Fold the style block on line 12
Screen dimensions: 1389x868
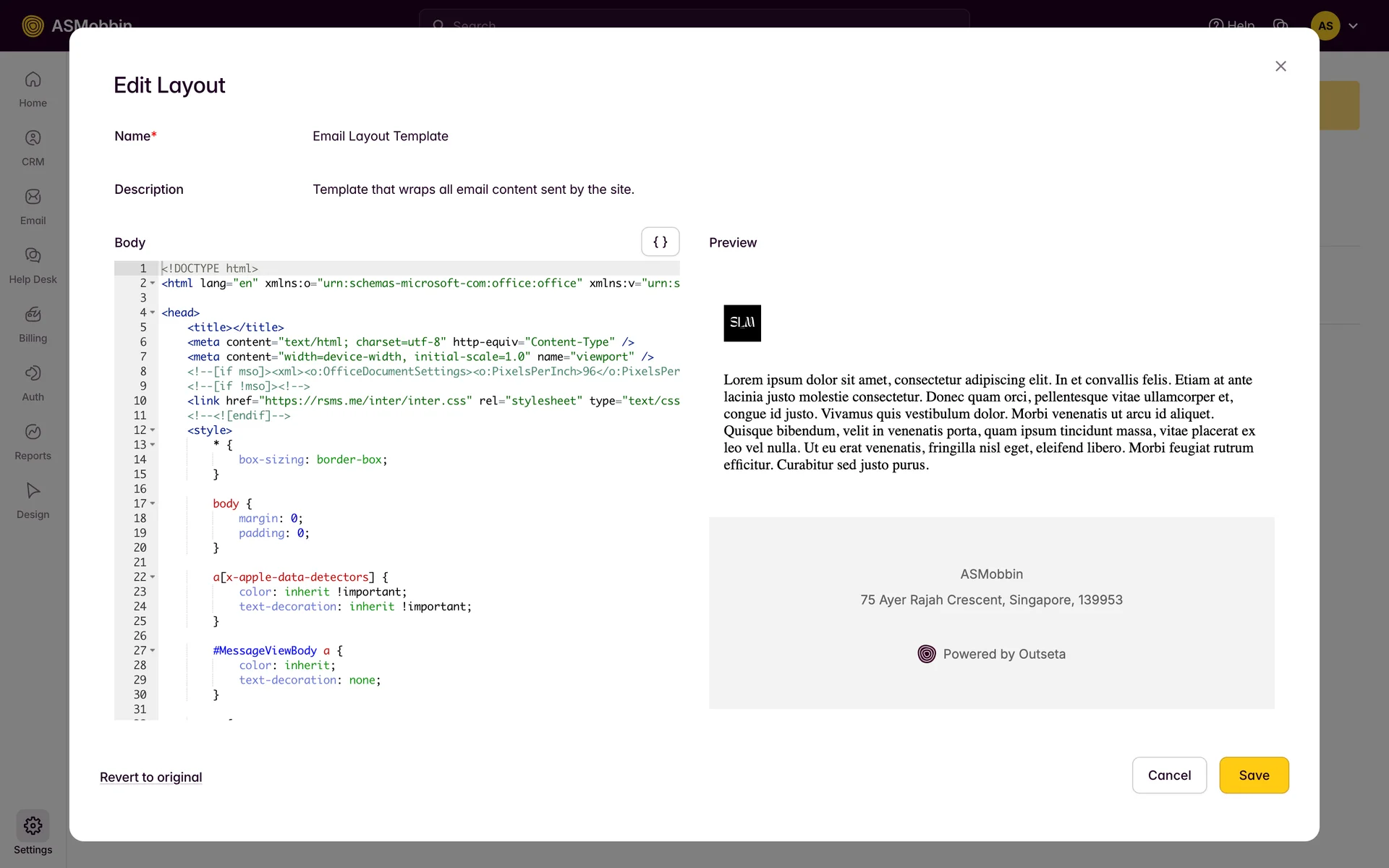pyautogui.click(x=153, y=430)
